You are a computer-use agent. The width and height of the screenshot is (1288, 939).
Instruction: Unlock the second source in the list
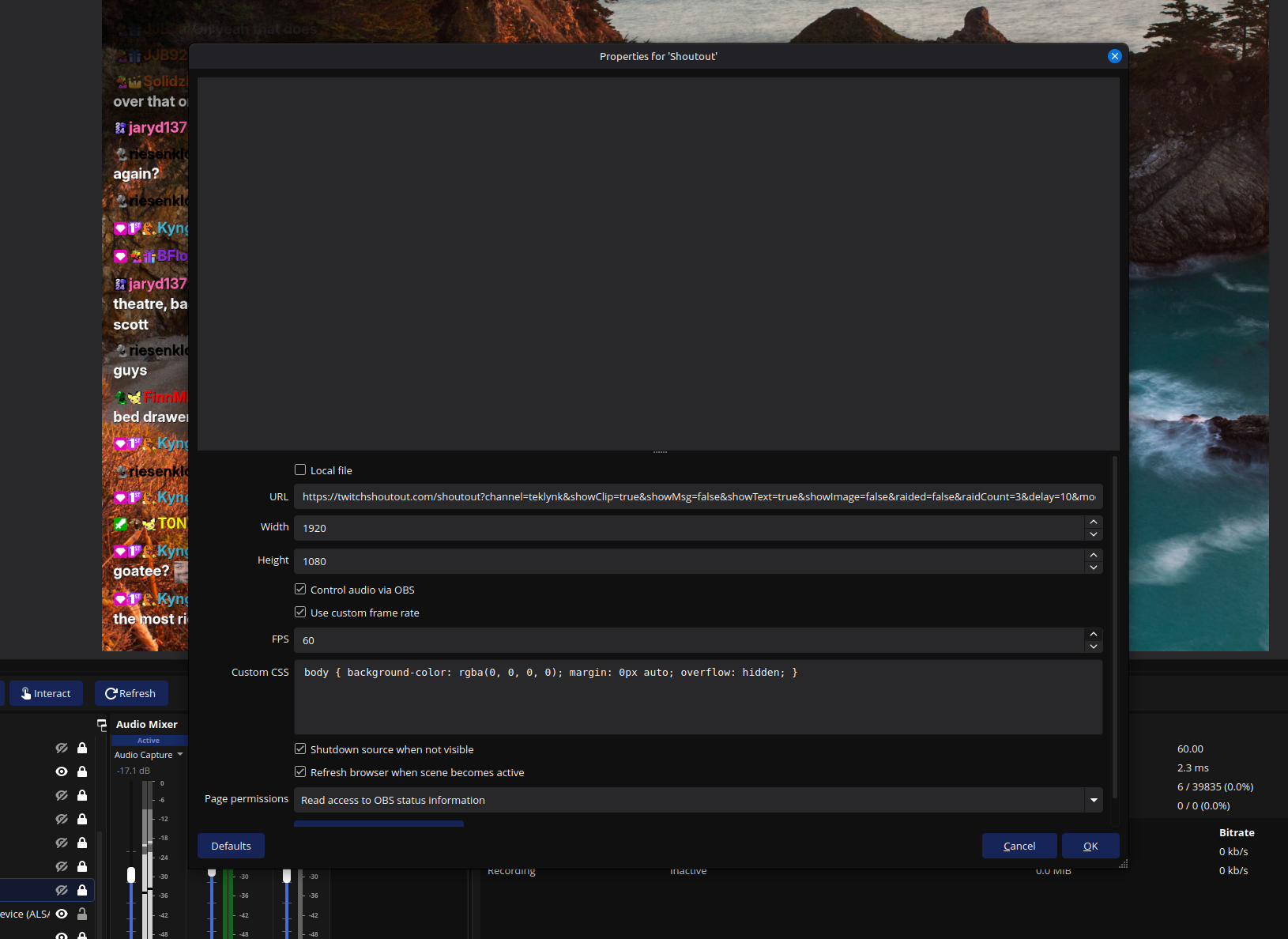point(82,771)
